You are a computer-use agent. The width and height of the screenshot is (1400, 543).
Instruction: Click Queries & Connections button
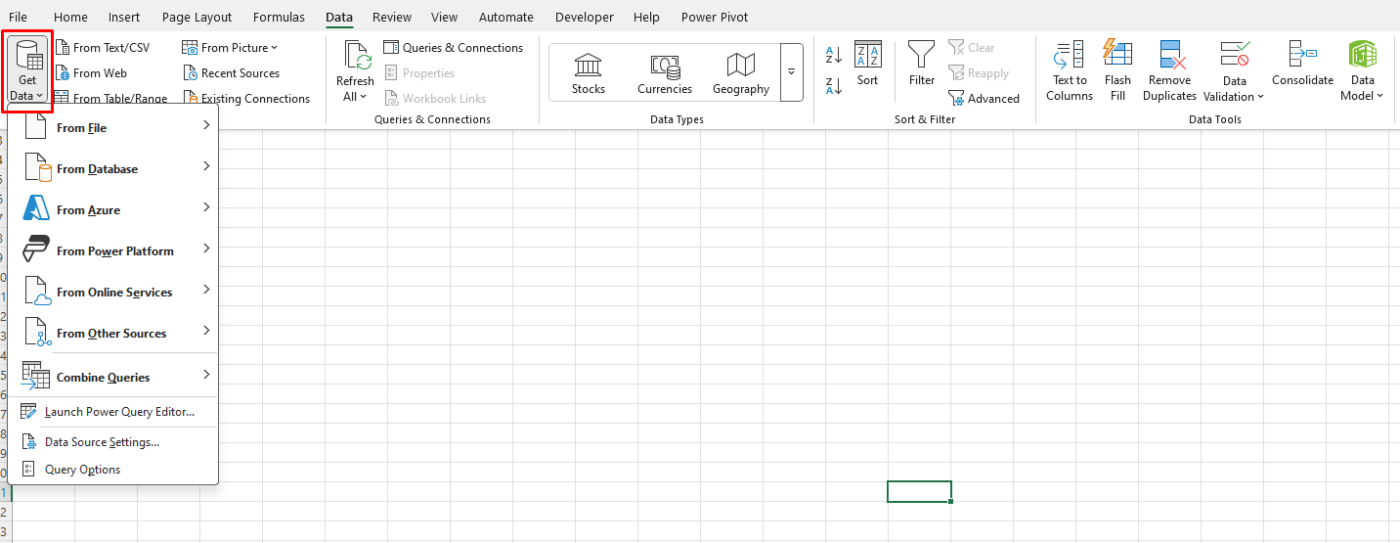coord(453,48)
